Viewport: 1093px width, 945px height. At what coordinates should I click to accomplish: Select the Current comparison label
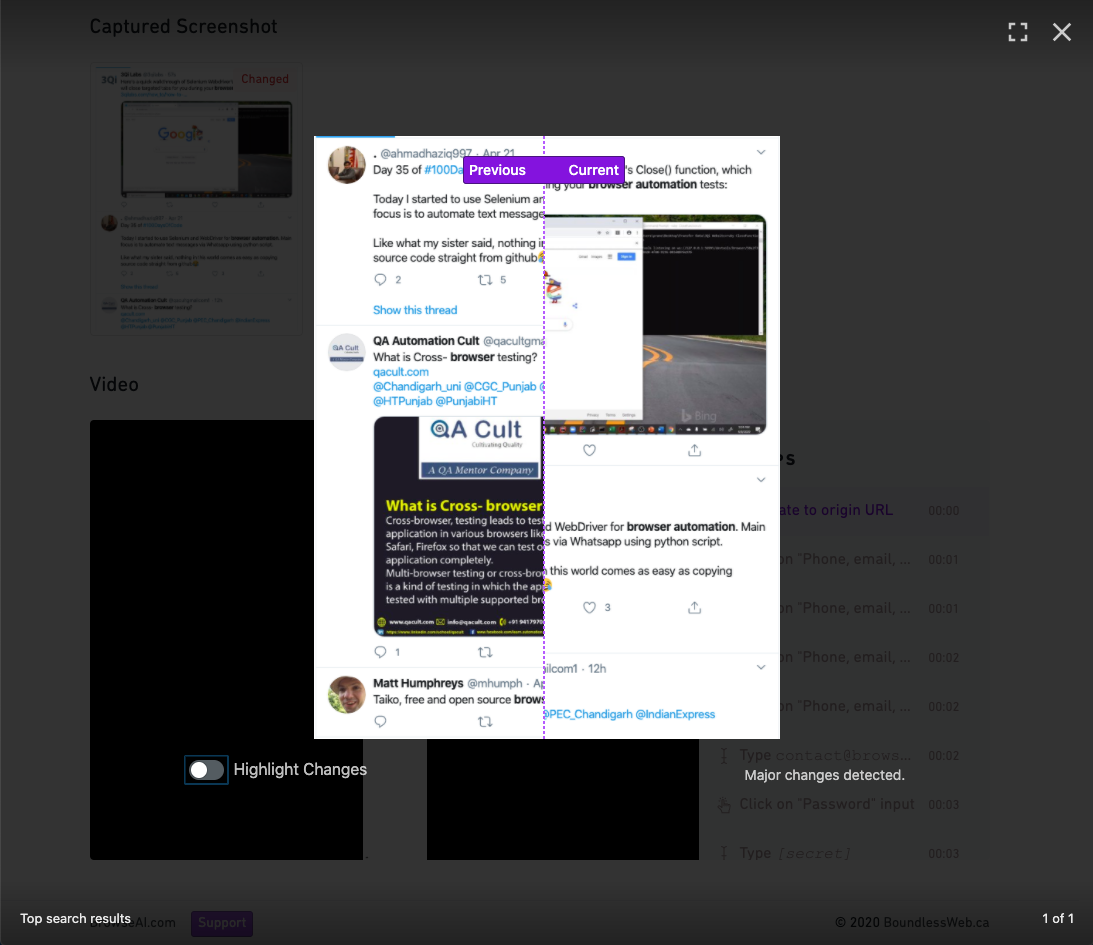coord(593,170)
